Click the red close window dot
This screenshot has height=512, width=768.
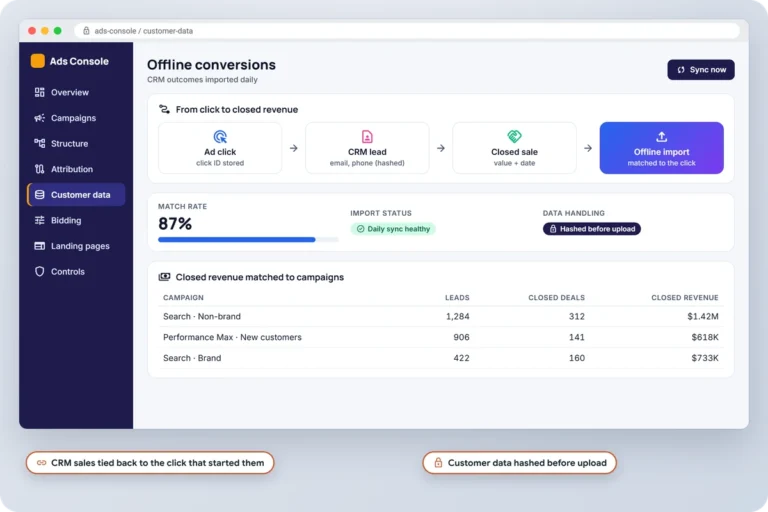point(32,31)
